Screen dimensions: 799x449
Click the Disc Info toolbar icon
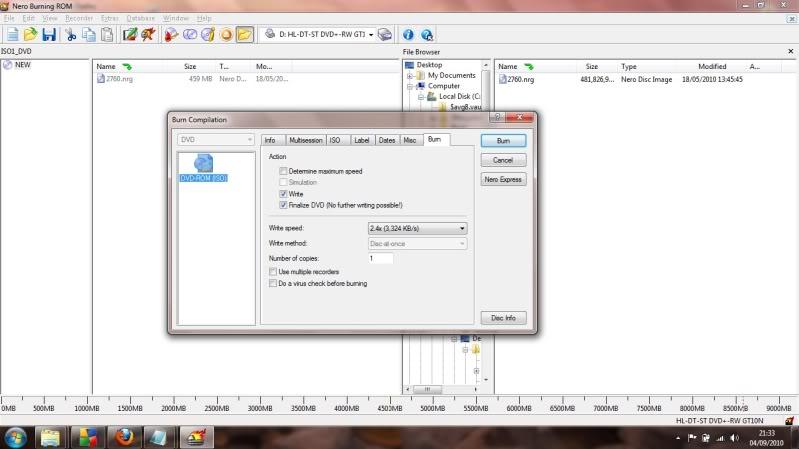208,35
